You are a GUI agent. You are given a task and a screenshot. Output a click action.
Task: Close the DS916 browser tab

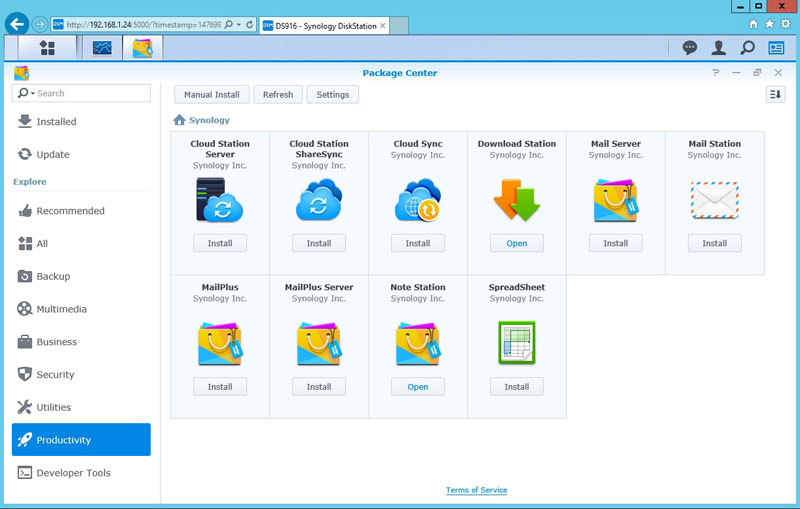383,26
